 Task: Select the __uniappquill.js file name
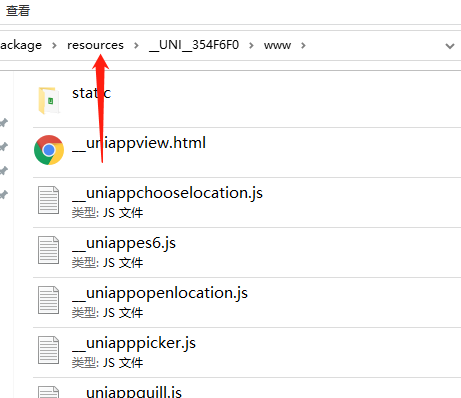pos(127,392)
